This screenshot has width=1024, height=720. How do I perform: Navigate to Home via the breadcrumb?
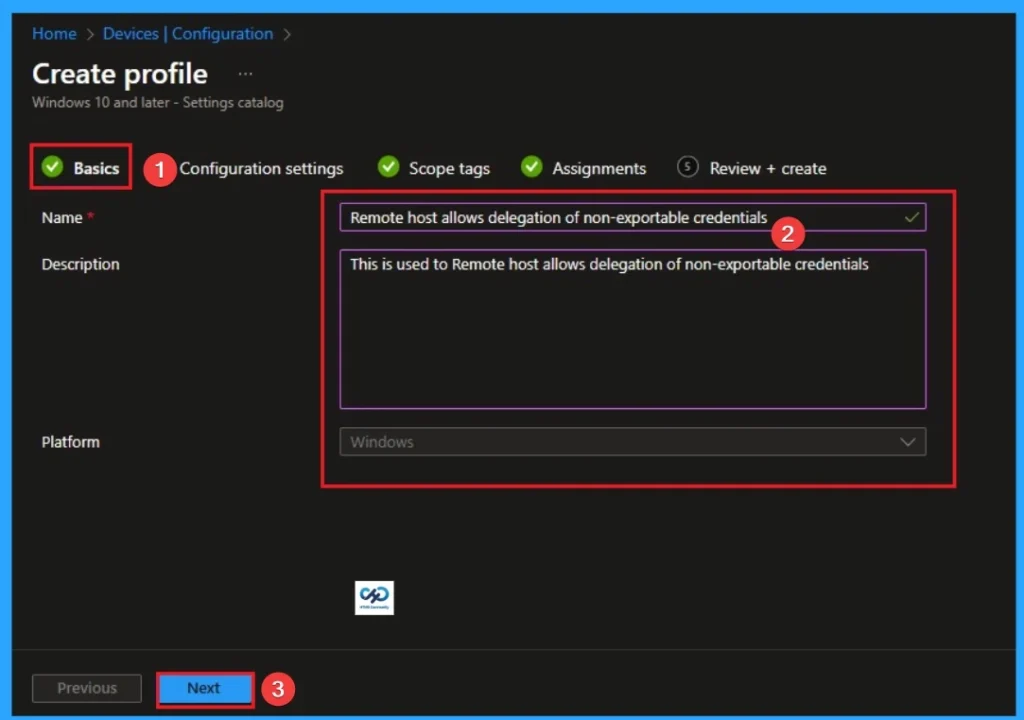(x=54, y=33)
